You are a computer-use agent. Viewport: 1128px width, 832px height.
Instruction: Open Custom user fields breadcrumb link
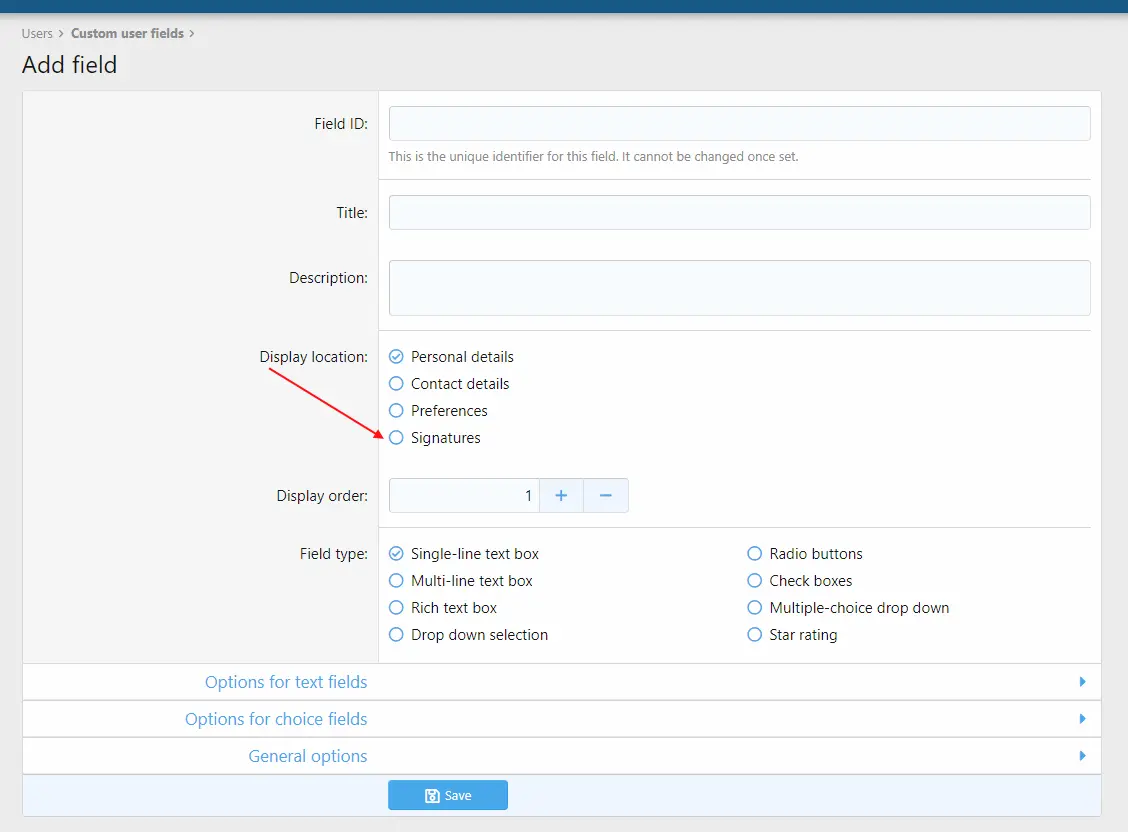tap(127, 34)
